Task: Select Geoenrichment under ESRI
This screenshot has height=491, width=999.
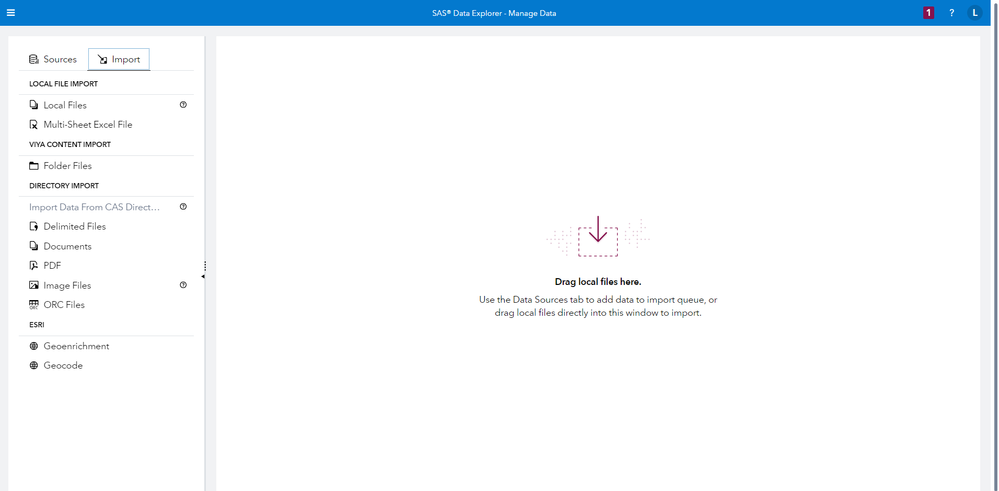Action: coord(76,346)
